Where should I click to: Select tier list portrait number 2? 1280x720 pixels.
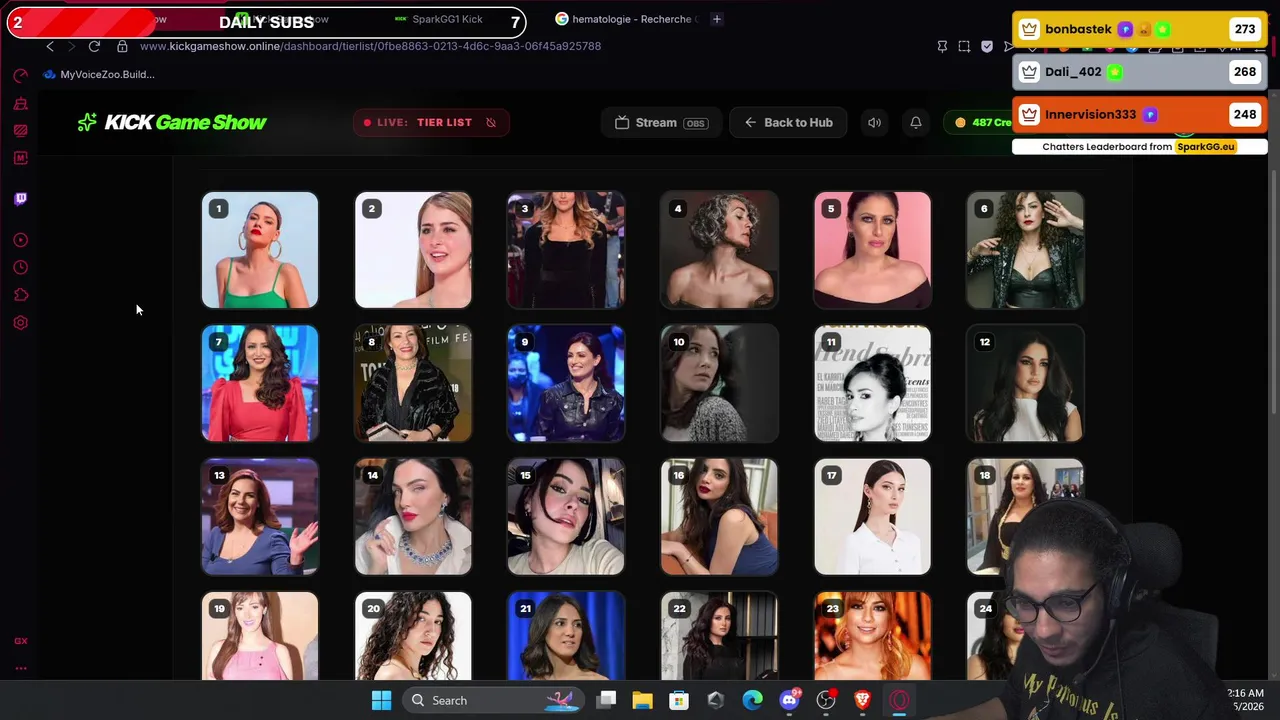pos(413,250)
